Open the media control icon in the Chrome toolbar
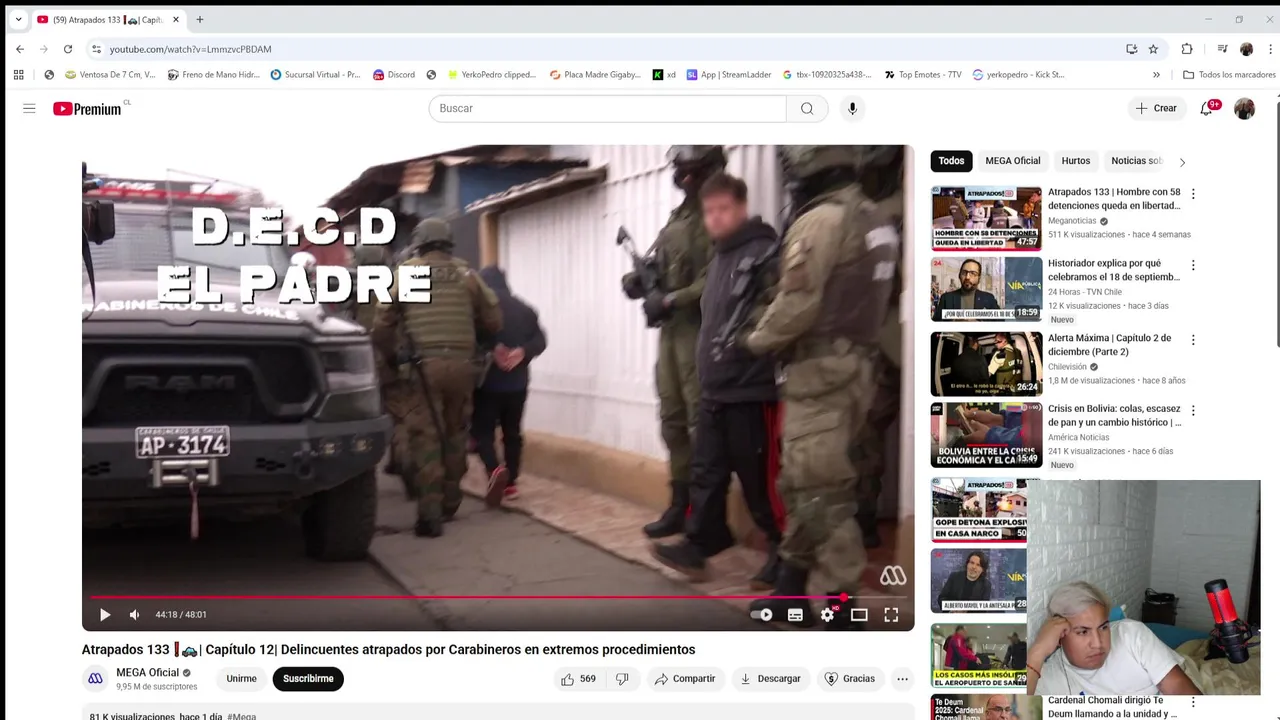This screenshot has width=1280, height=720. [1222, 49]
